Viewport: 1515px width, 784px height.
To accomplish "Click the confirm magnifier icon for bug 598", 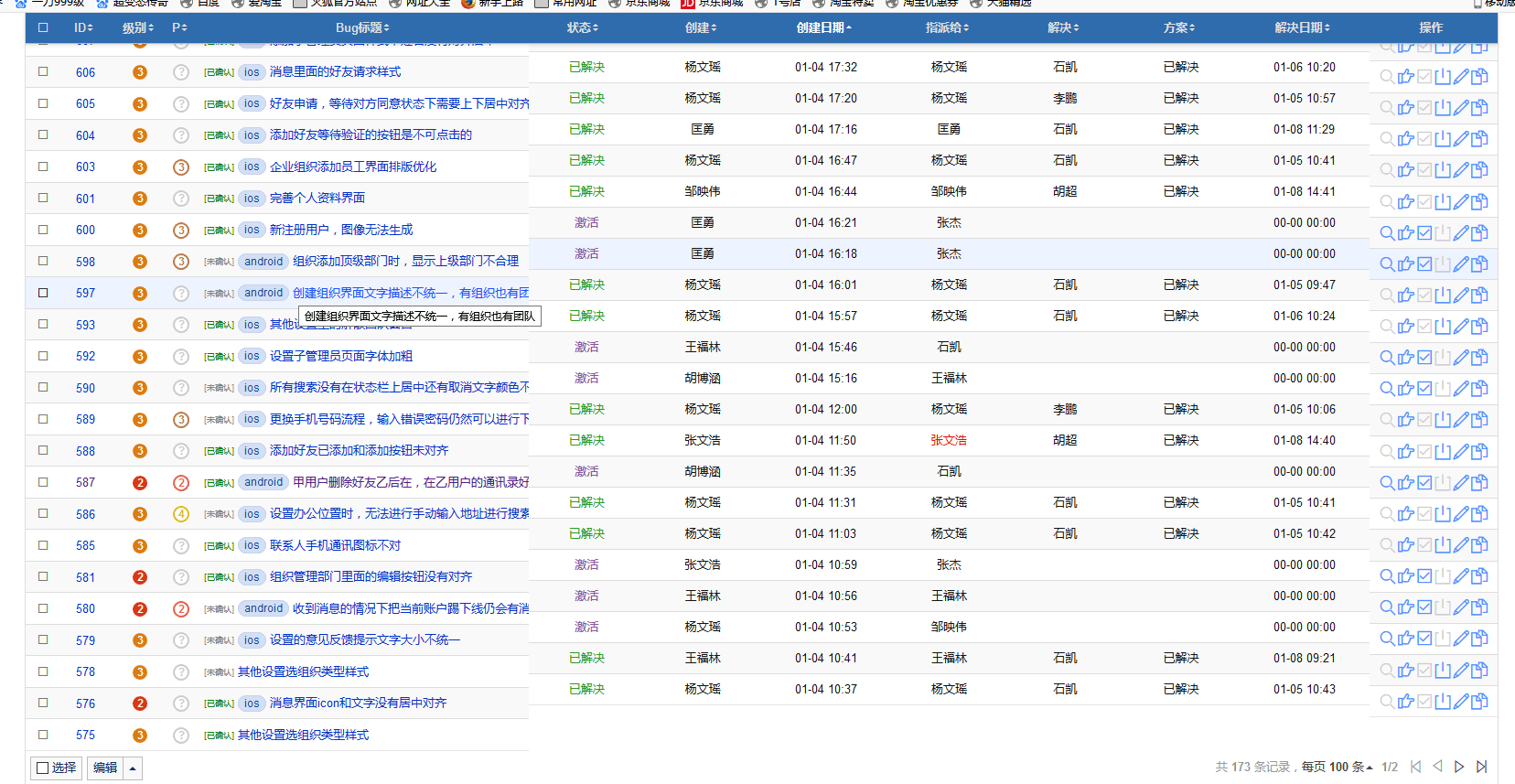I will tap(1387, 264).
